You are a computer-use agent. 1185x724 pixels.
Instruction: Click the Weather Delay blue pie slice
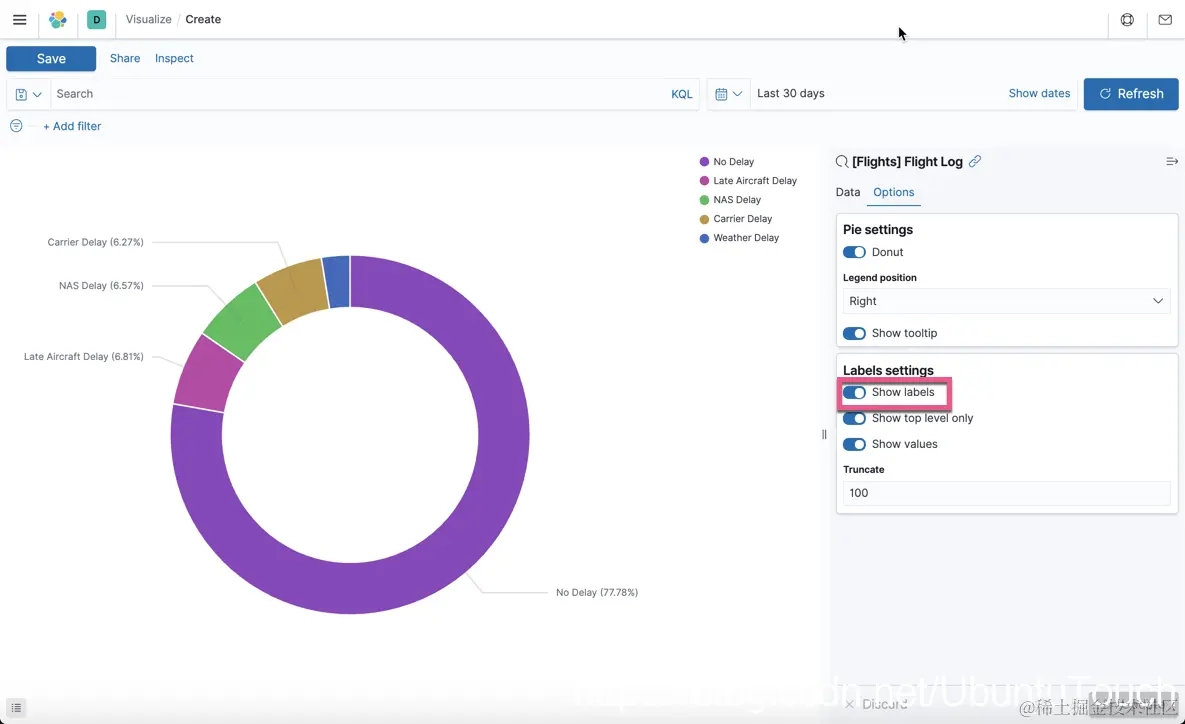[338, 281]
